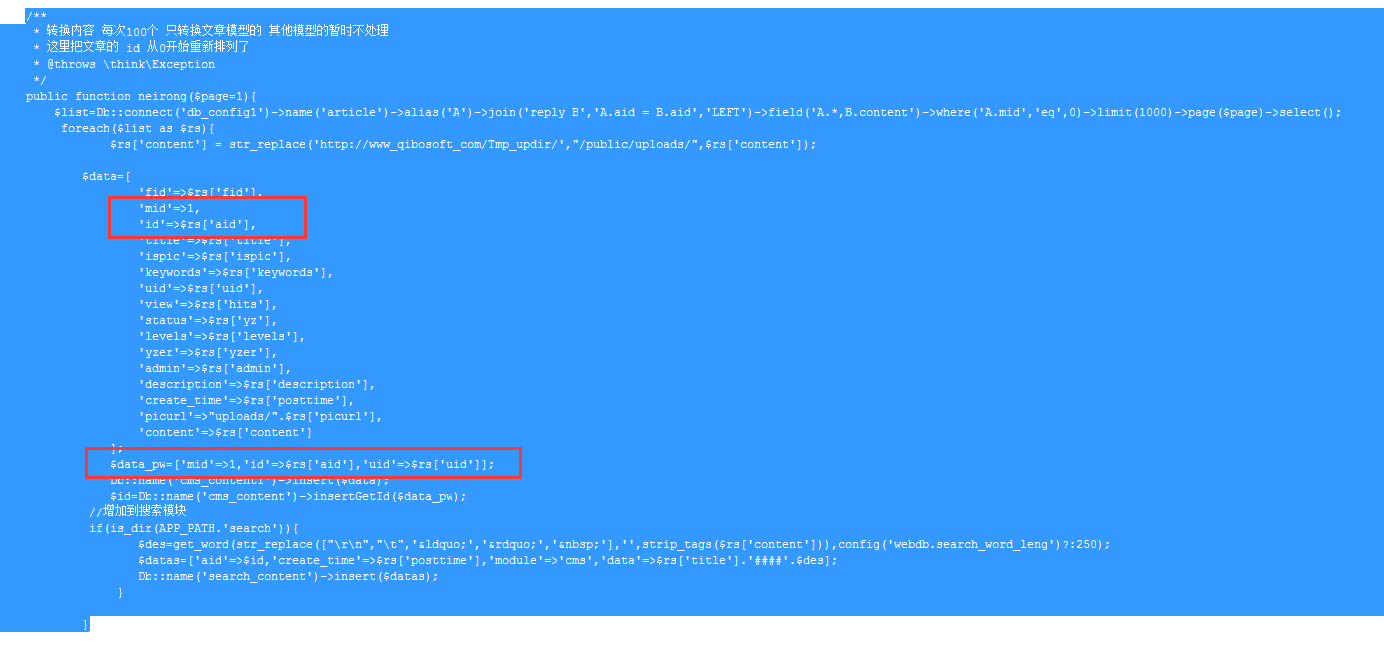
Task: Click the '$data_pw=' assignment line
Action: pyautogui.click(x=302, y=464)
